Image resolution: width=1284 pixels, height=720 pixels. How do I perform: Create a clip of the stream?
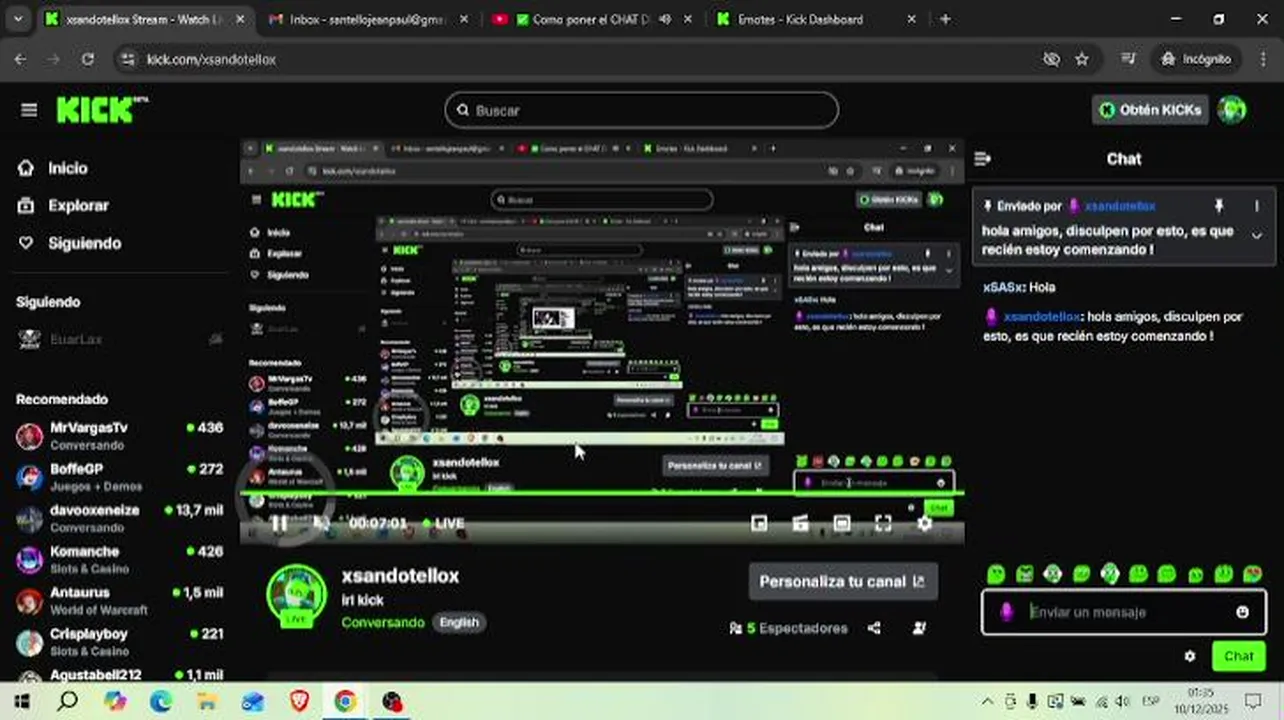tap(800, 523)
